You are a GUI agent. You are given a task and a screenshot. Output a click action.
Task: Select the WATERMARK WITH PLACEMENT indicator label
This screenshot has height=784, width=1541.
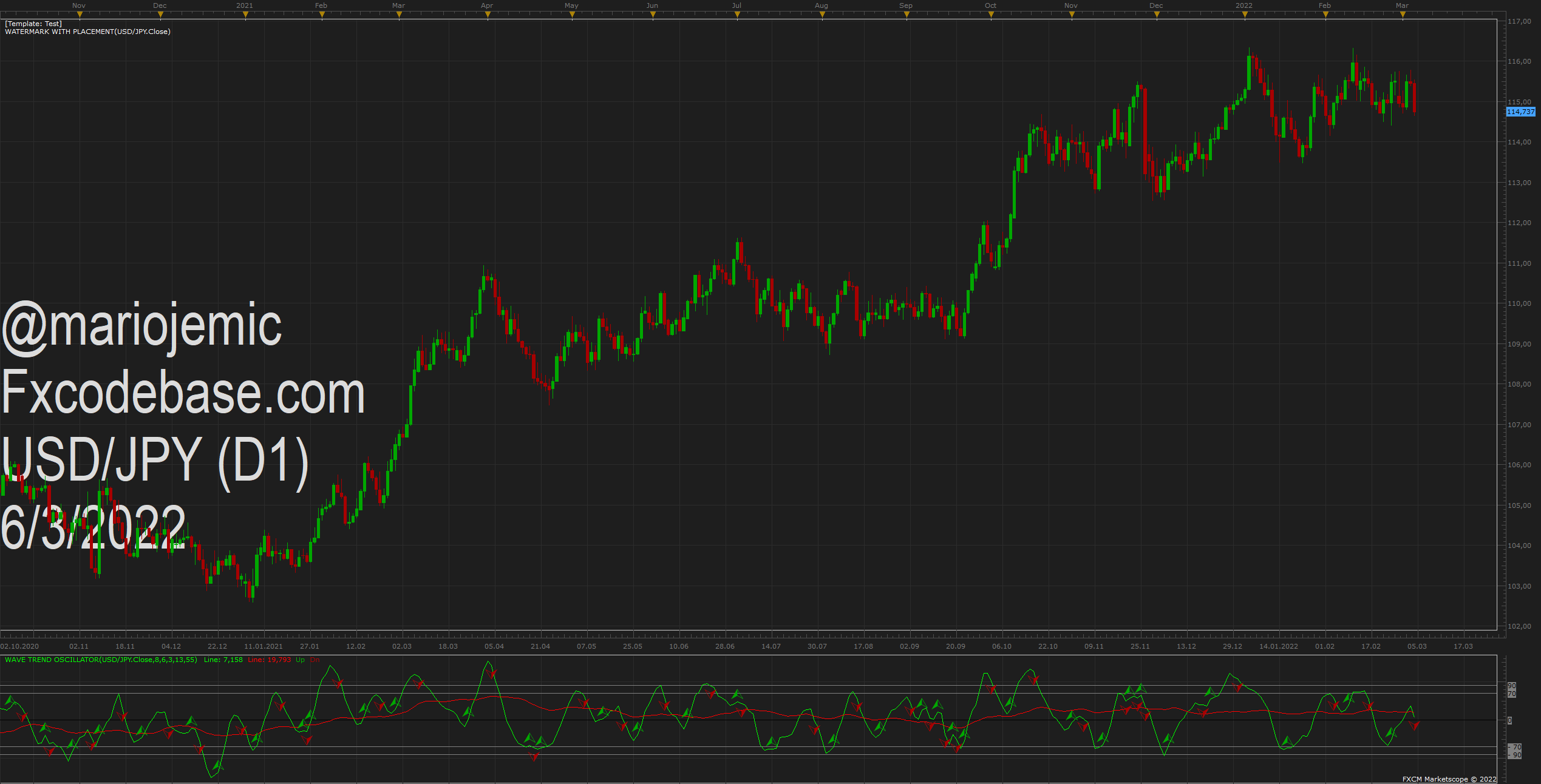(87, 32)
